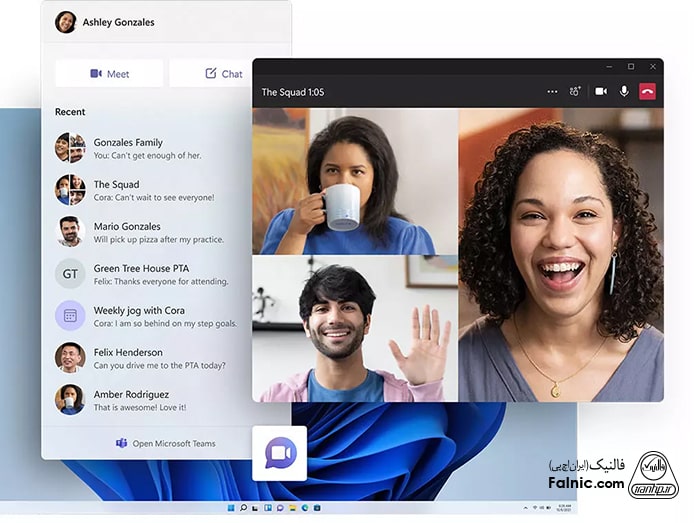694x523 pixels.
Task: Open the Windows Start menu on taskbar
Action: click(231, 508)
